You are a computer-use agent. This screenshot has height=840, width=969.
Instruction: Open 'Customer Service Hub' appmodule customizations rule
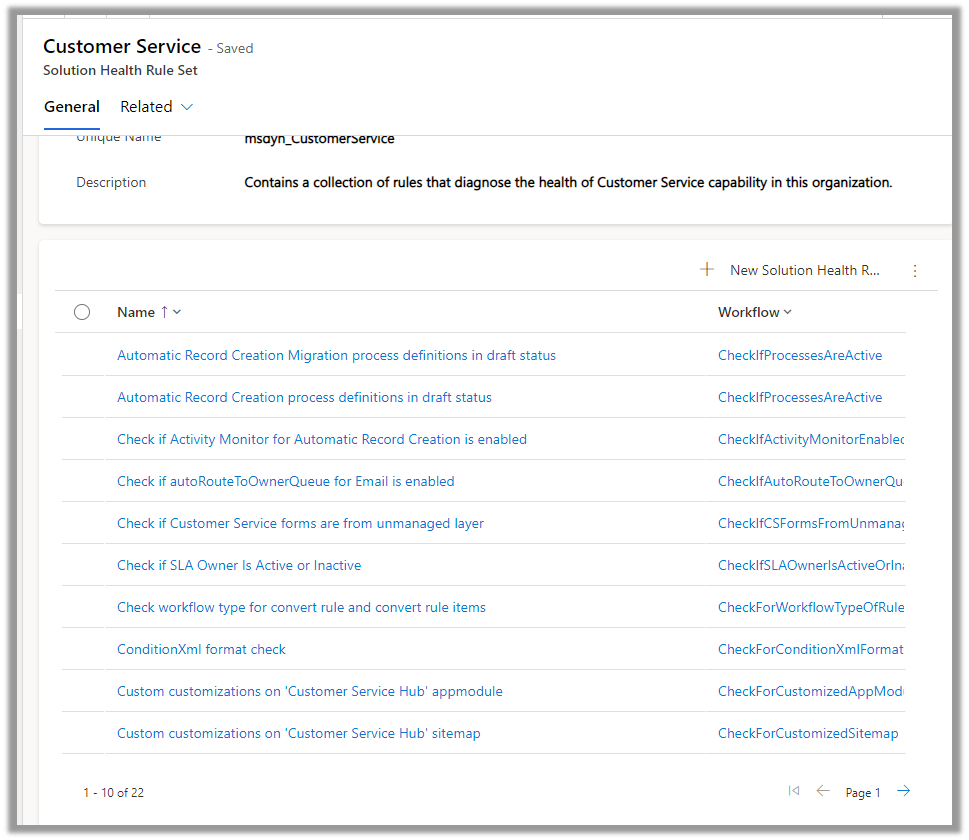[309, 692]
